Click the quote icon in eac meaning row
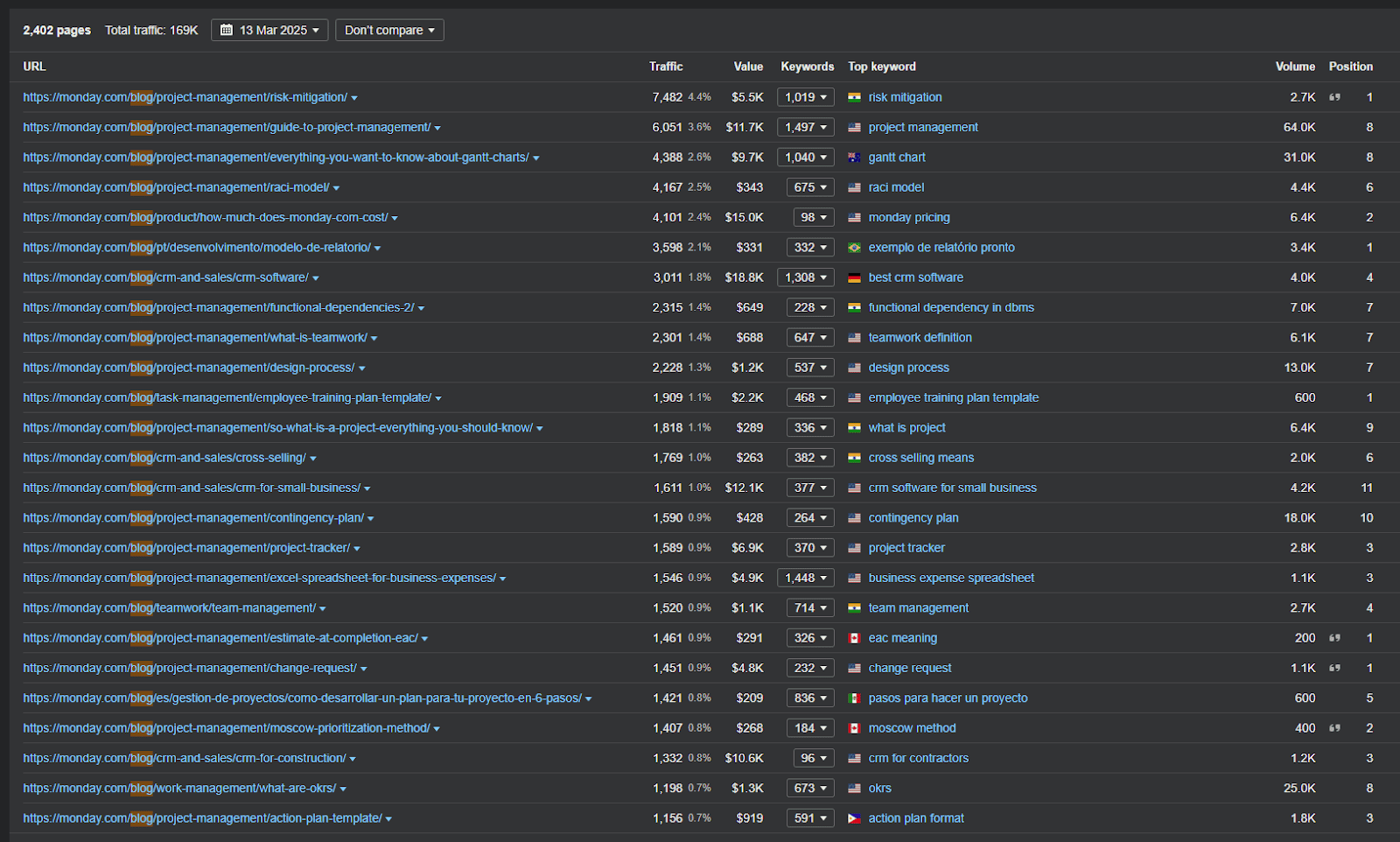This screenshot has width=1400, height=842. coord(1334,638)
